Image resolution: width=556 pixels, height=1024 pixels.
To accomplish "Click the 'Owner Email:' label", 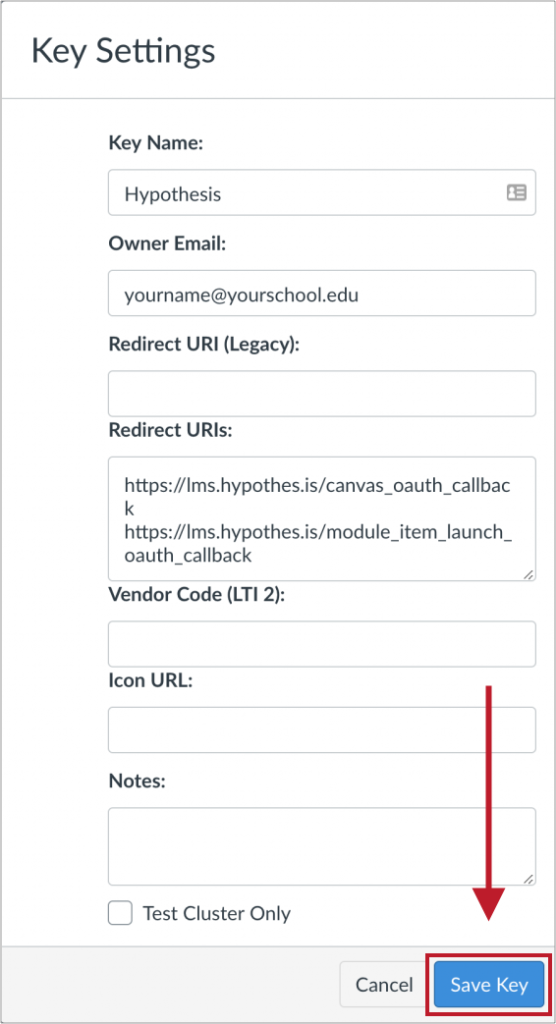I will point(167,244).
